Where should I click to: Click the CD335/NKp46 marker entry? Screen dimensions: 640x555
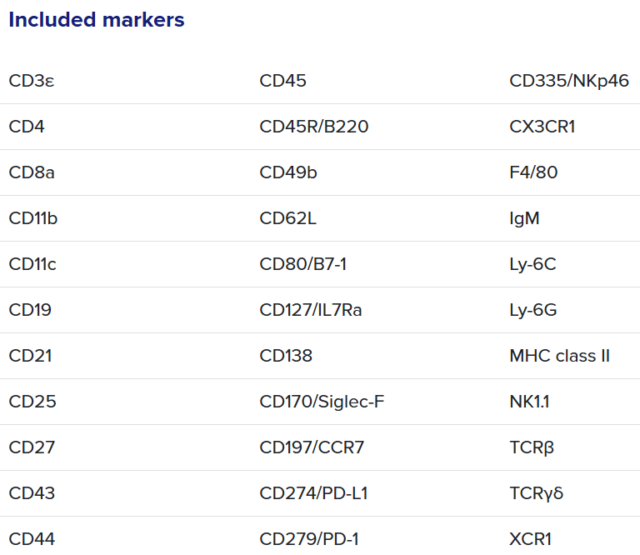pyautogui.click(x=568, y=81)
